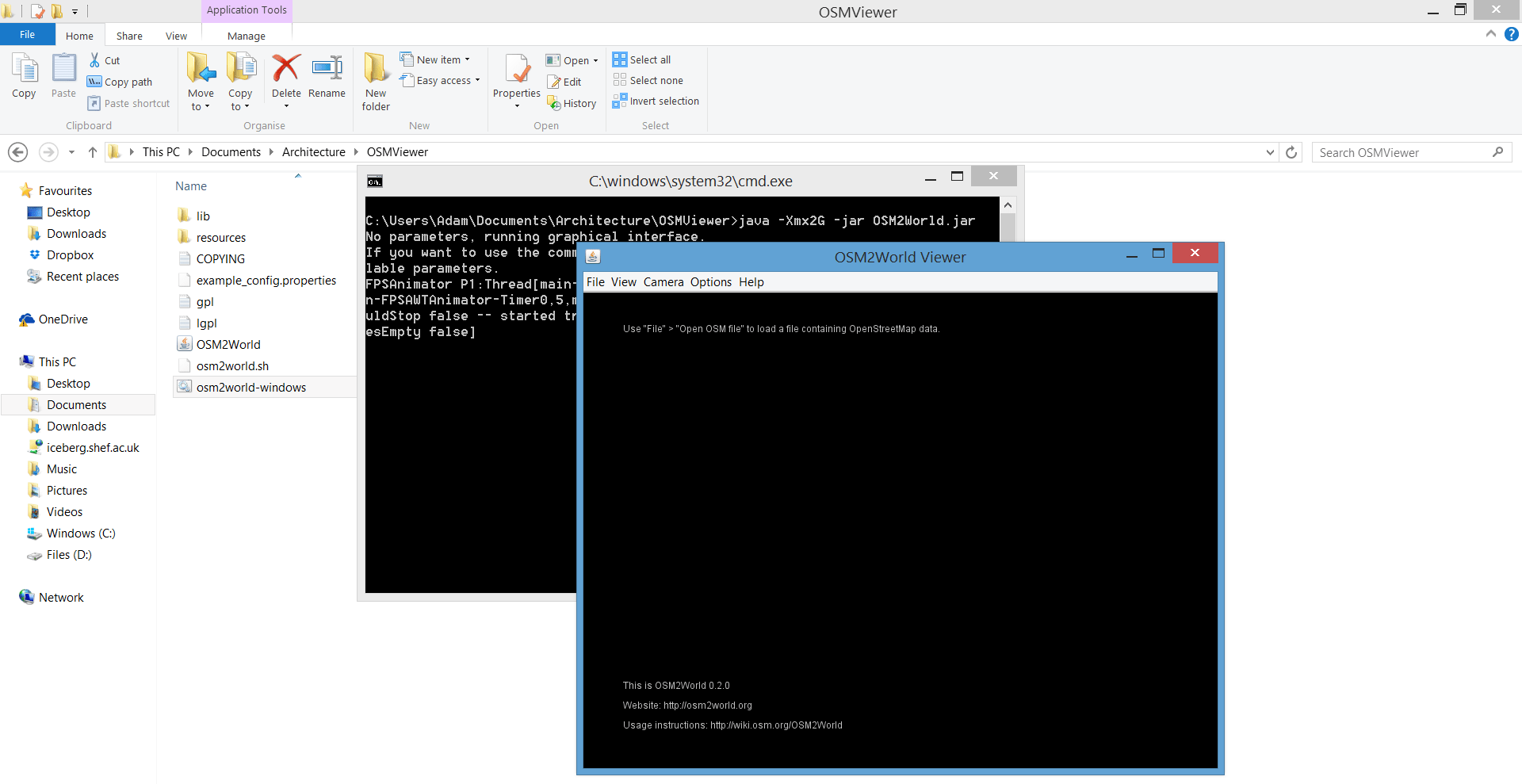Click Select none in ribbon
Viewport: 1522px width, 784px height.
coord(648,80)
